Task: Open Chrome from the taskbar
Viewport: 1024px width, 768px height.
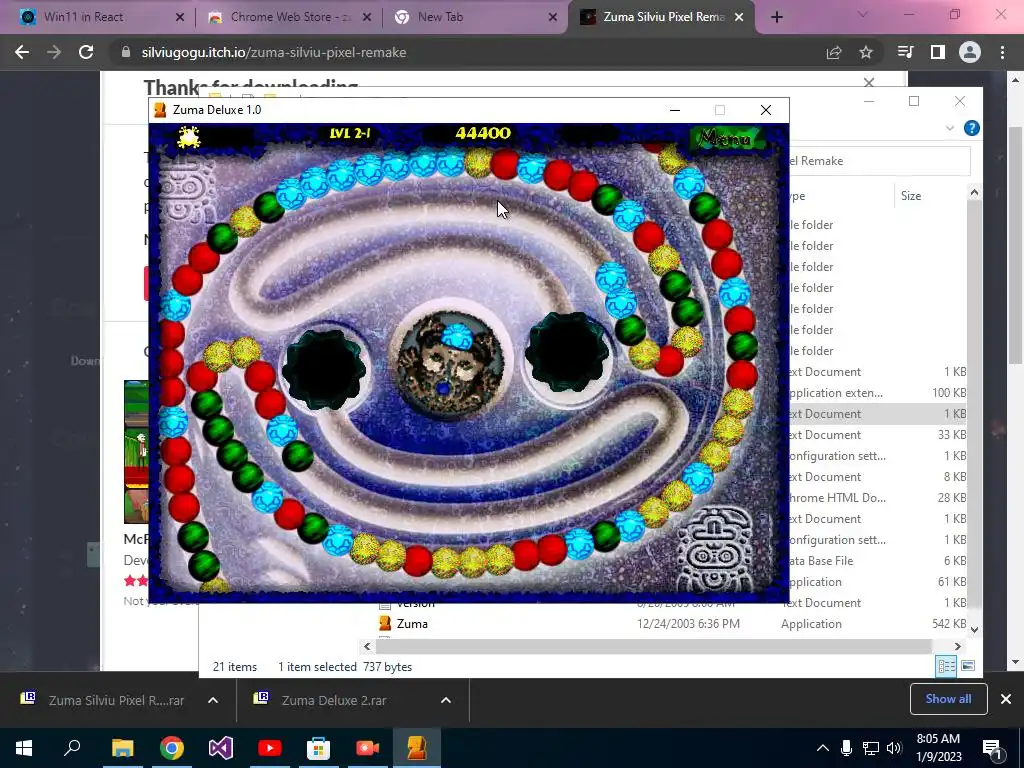Action: (x=172, y=748)
